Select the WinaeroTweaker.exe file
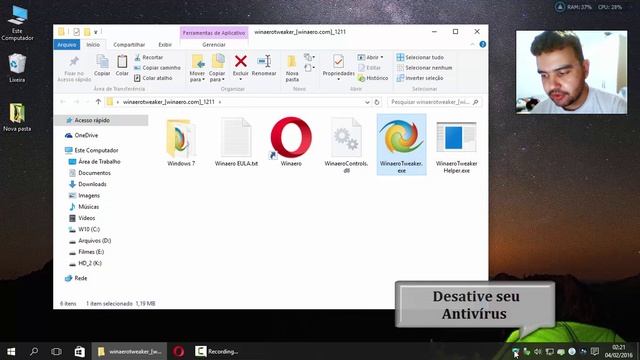Image resolution: width=640 pixels, height=360 pixels. (402, 145)
